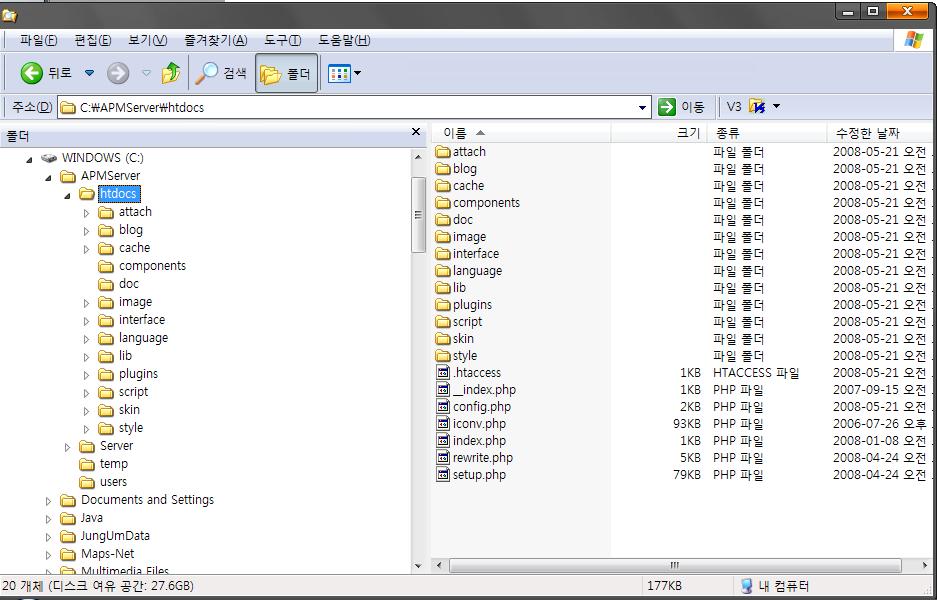This screenshot has width=937, height=600.
Task: Collapse the APMServer tree node
Action: 48,177
